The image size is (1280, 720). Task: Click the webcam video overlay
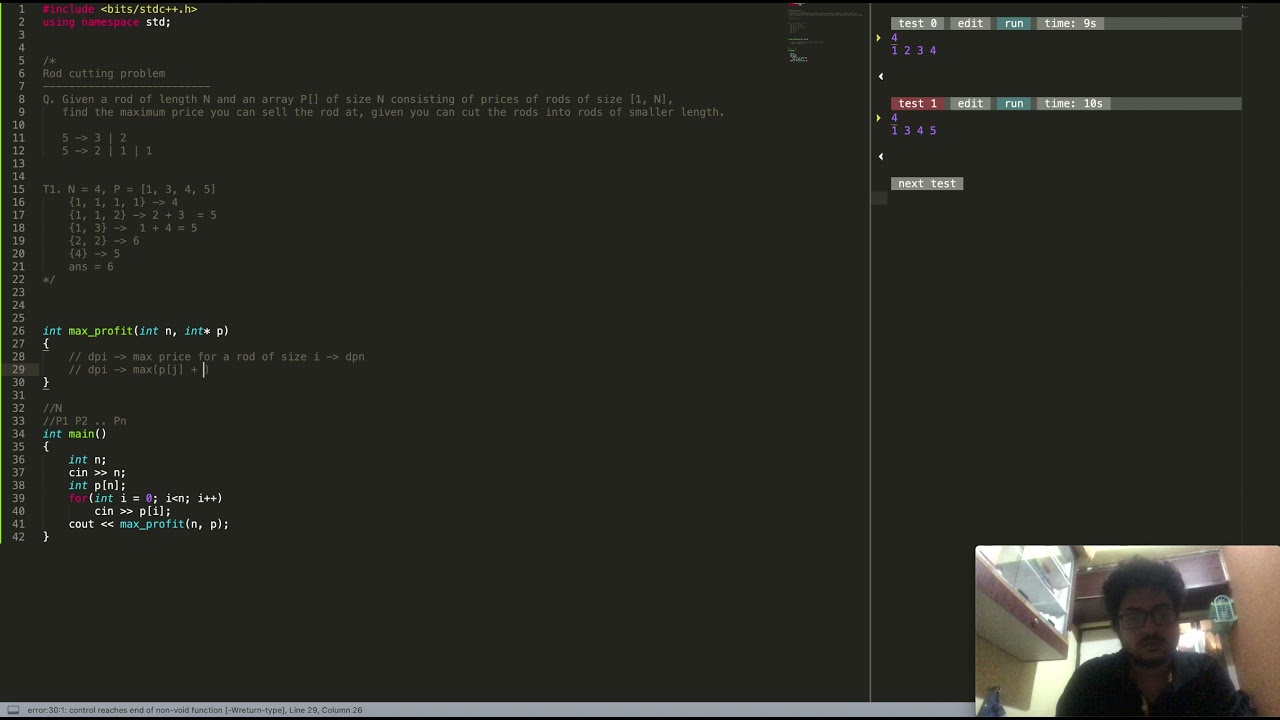pos(1127,631)
